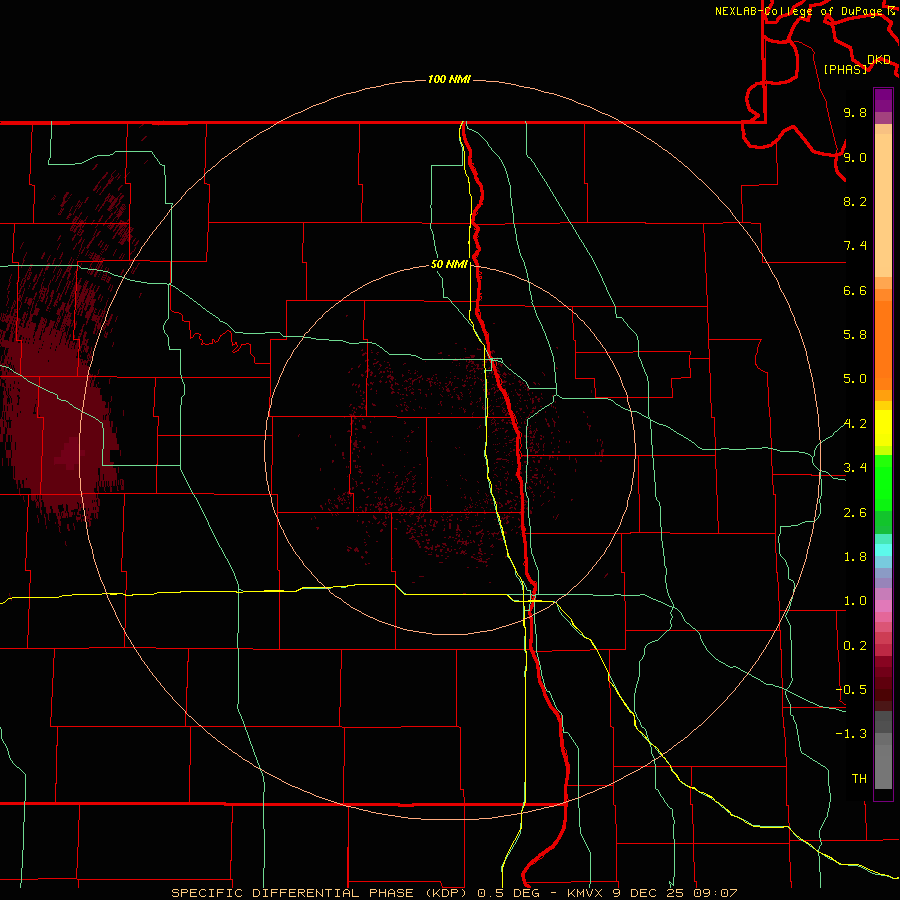This screenshot has width=900, height=900.
Task: Pick the bright green color bar segment
Action: [883, 482]
